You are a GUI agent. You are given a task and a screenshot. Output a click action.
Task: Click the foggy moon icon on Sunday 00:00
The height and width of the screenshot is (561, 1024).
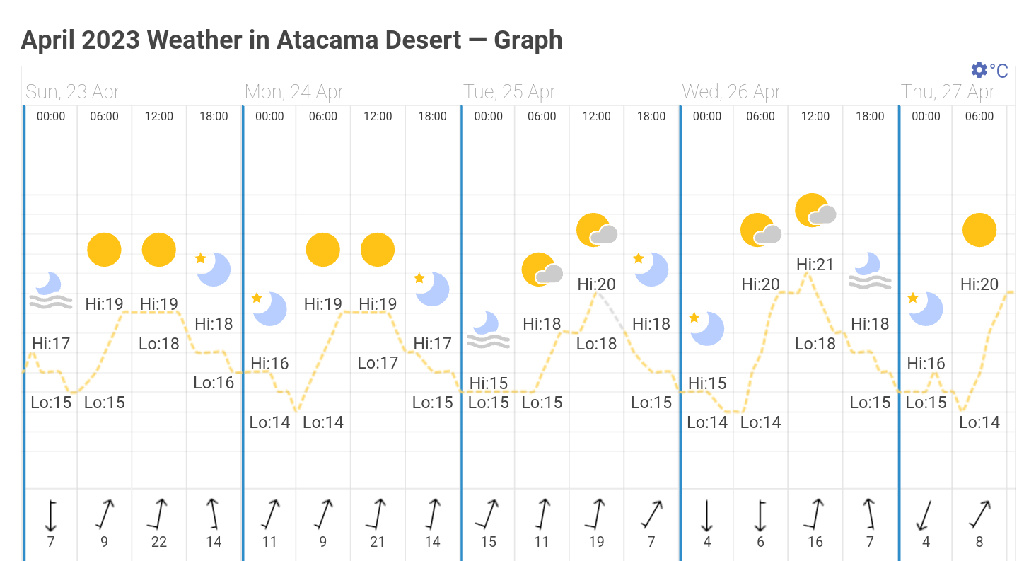[x=49, y=290]
